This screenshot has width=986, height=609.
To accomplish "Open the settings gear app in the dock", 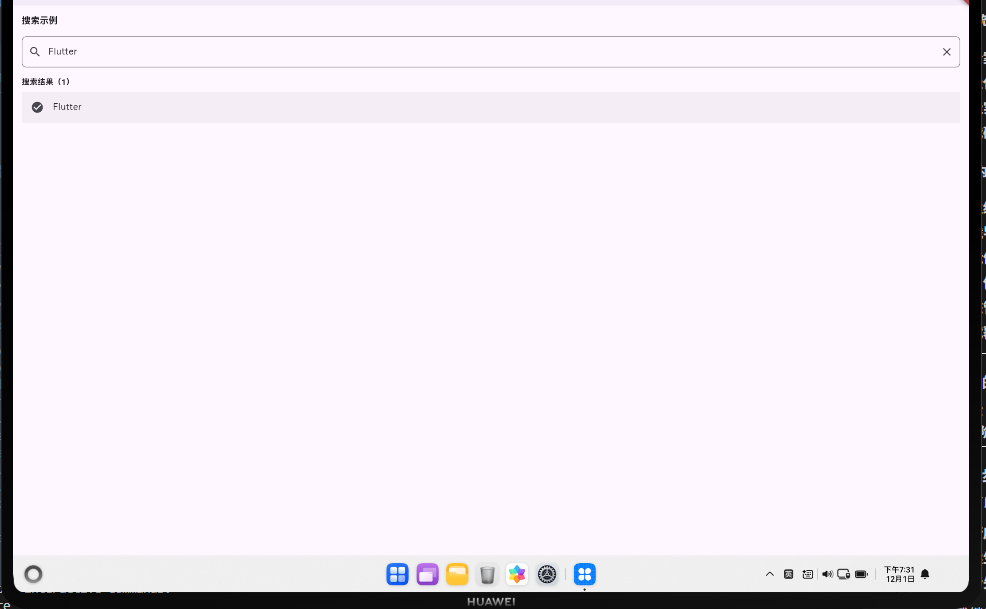I will coord(547,574).
